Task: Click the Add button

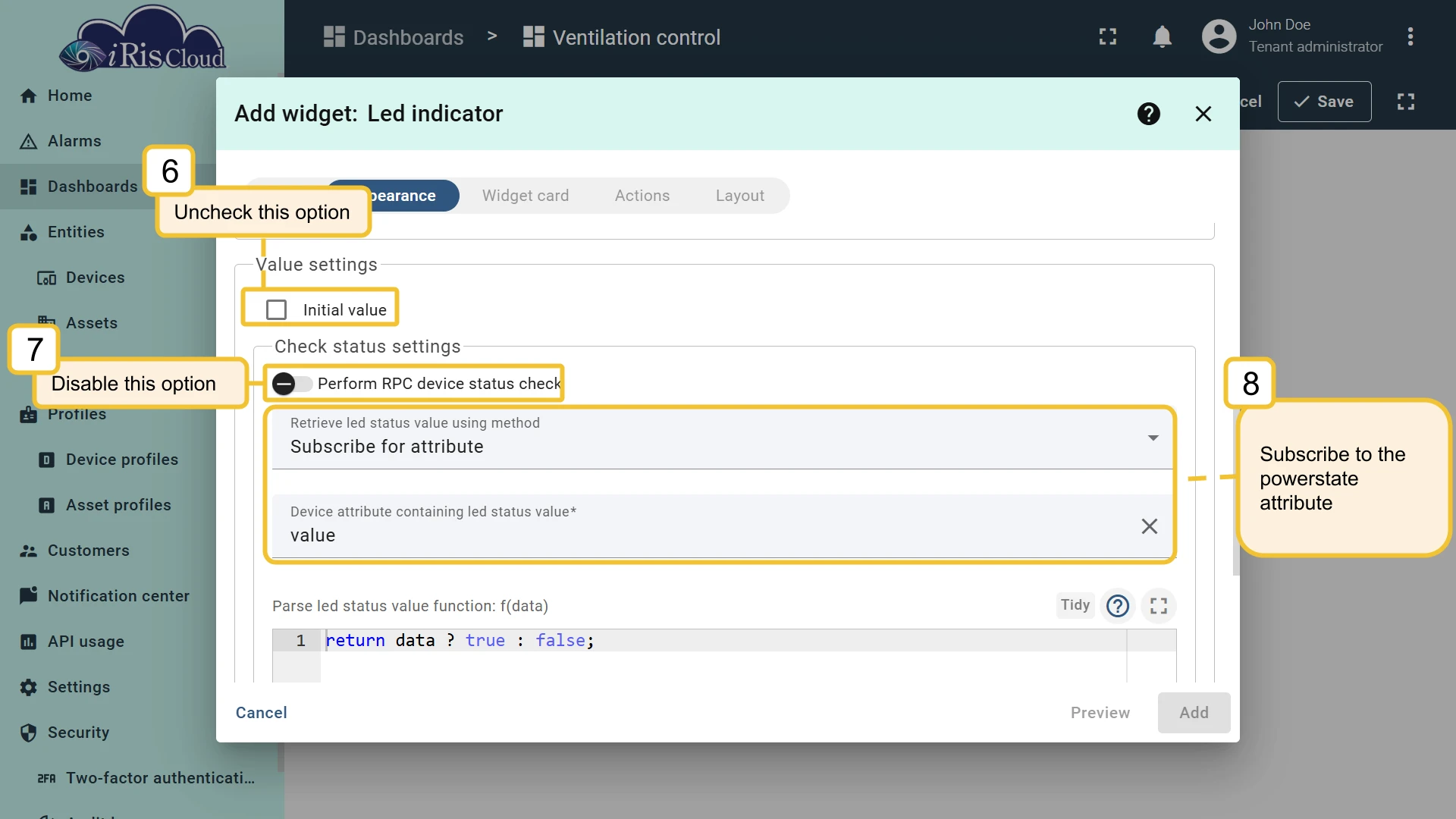Action: point(1194,713)
